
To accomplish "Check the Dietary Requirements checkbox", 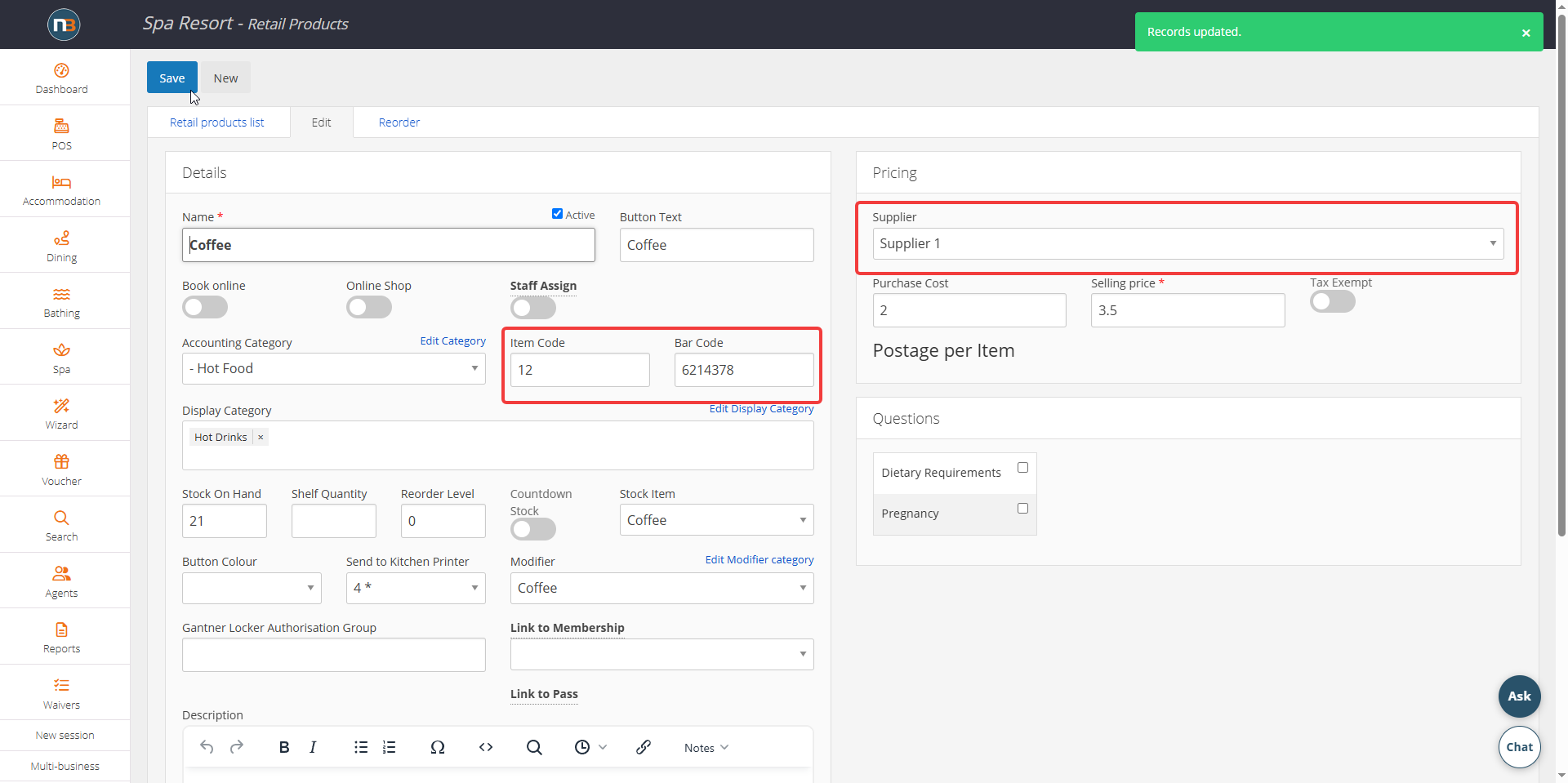I will pyautogui.click(x=1022, y=468).
